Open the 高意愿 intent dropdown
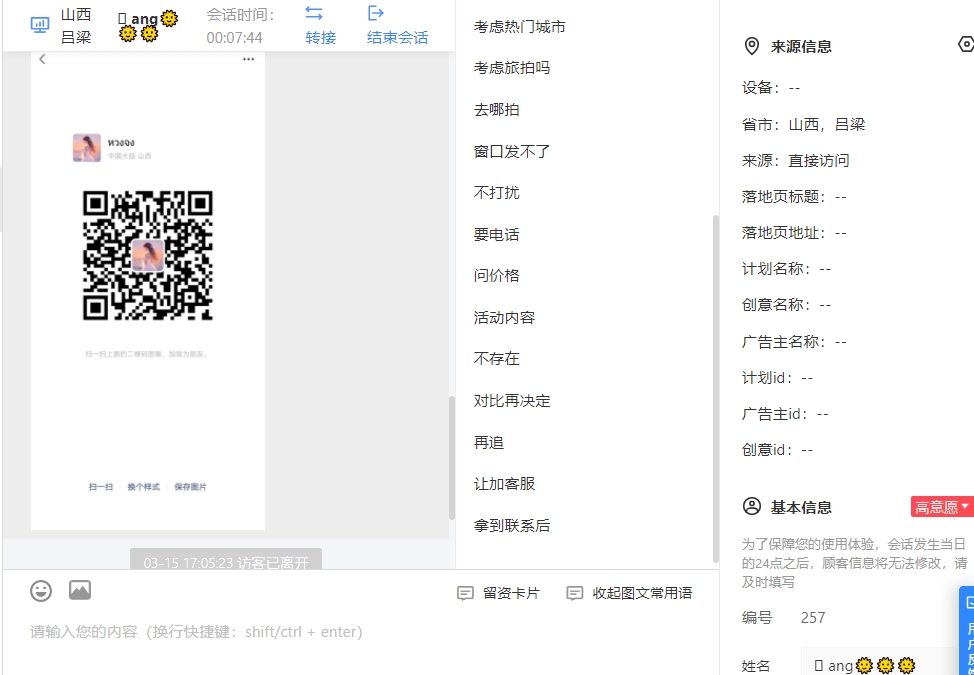 click(941, 507)
